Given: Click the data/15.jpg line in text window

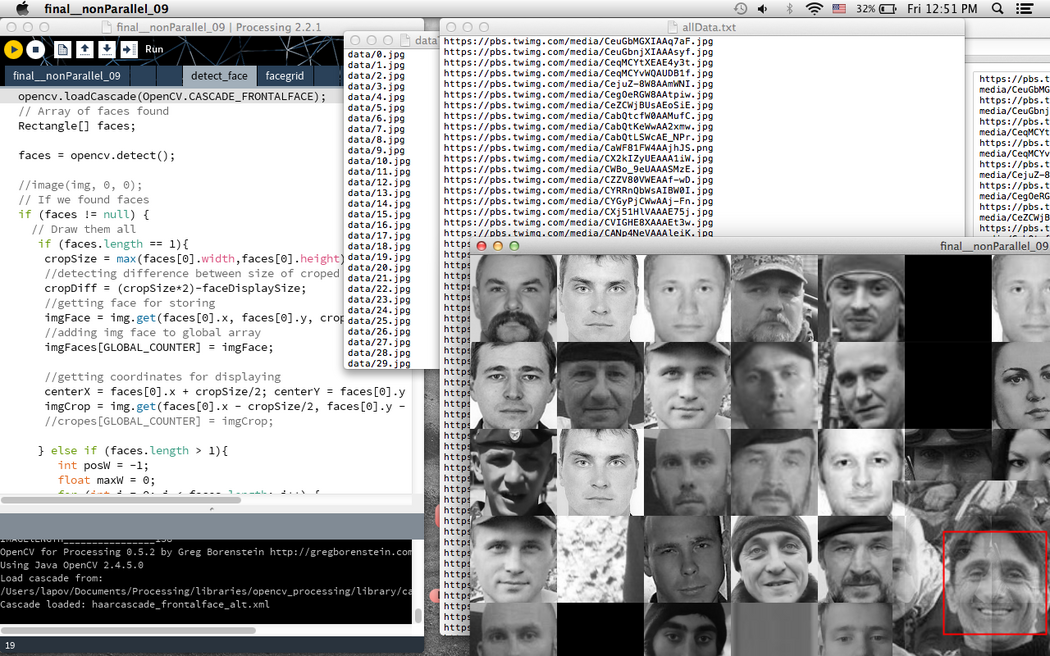Looking at the screenshot, I should (x=379, y=215).
